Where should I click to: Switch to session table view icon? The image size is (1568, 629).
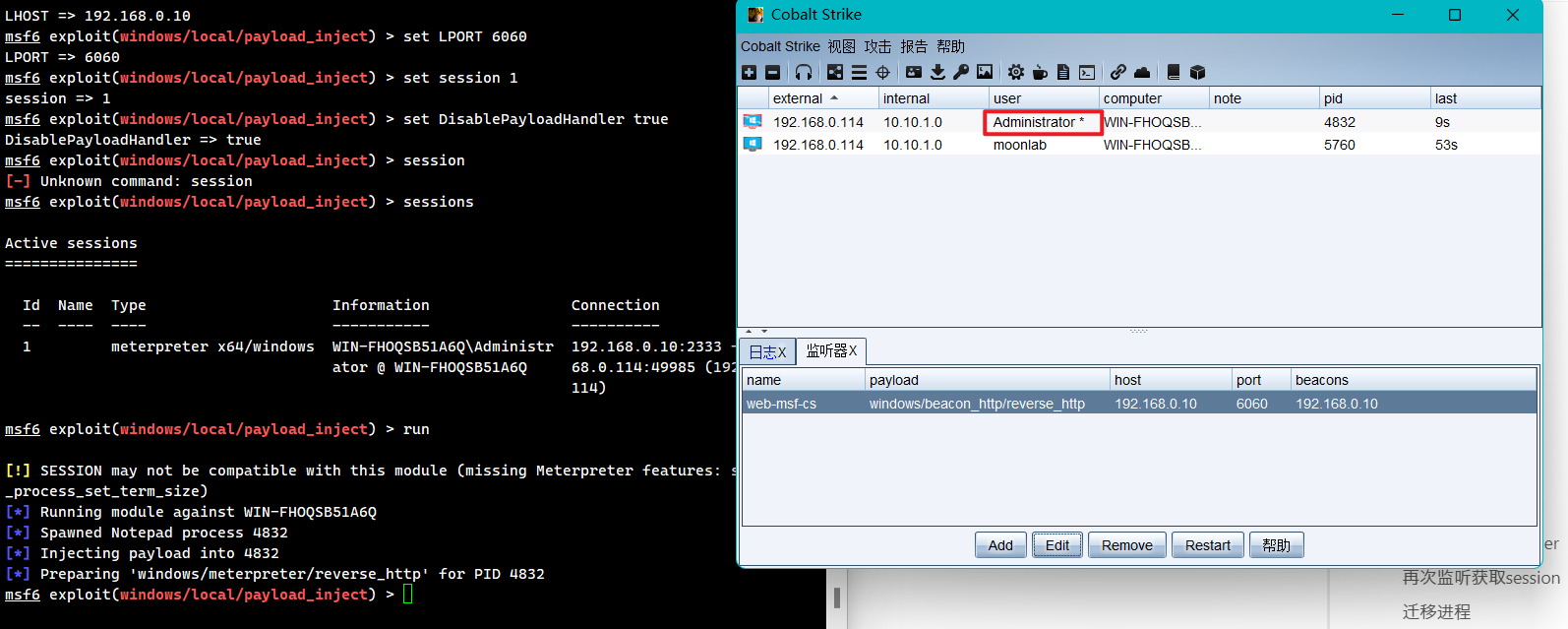pos(859,72)
